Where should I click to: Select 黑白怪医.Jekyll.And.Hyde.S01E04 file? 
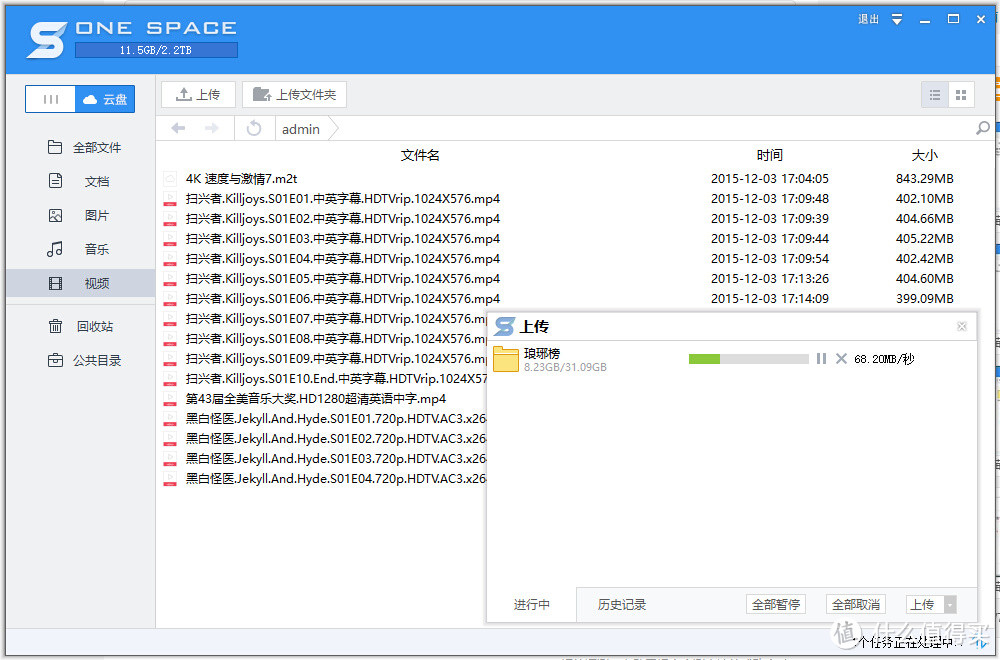pos(335,478)
